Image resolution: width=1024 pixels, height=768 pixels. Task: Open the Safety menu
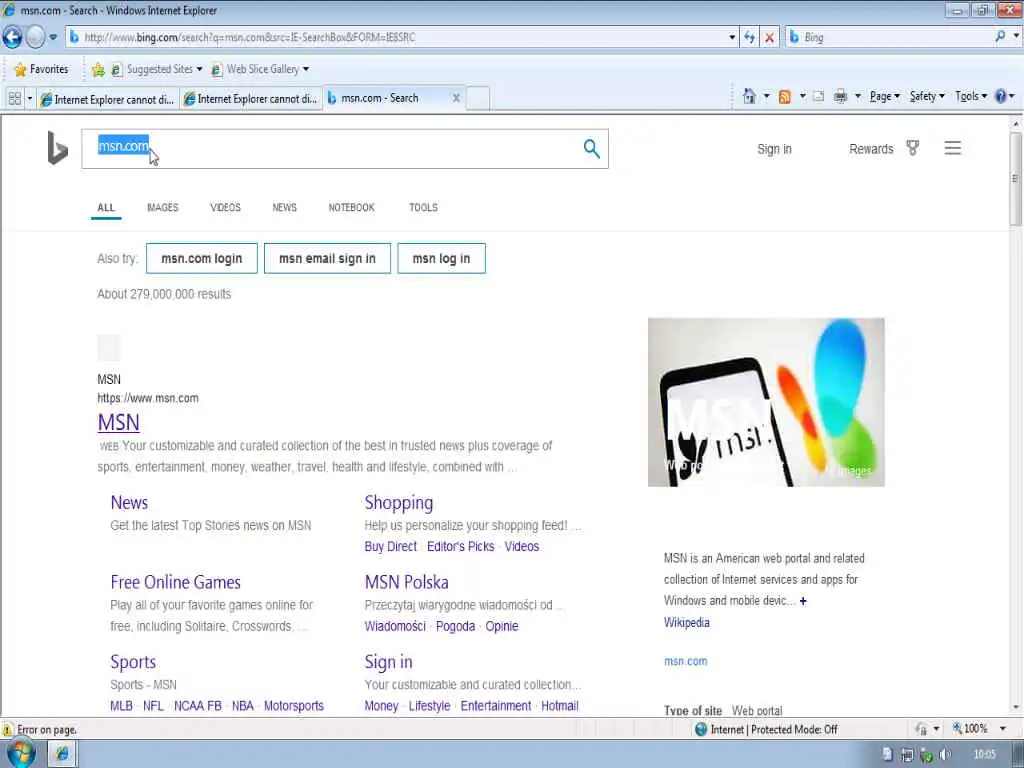[927, 97]
